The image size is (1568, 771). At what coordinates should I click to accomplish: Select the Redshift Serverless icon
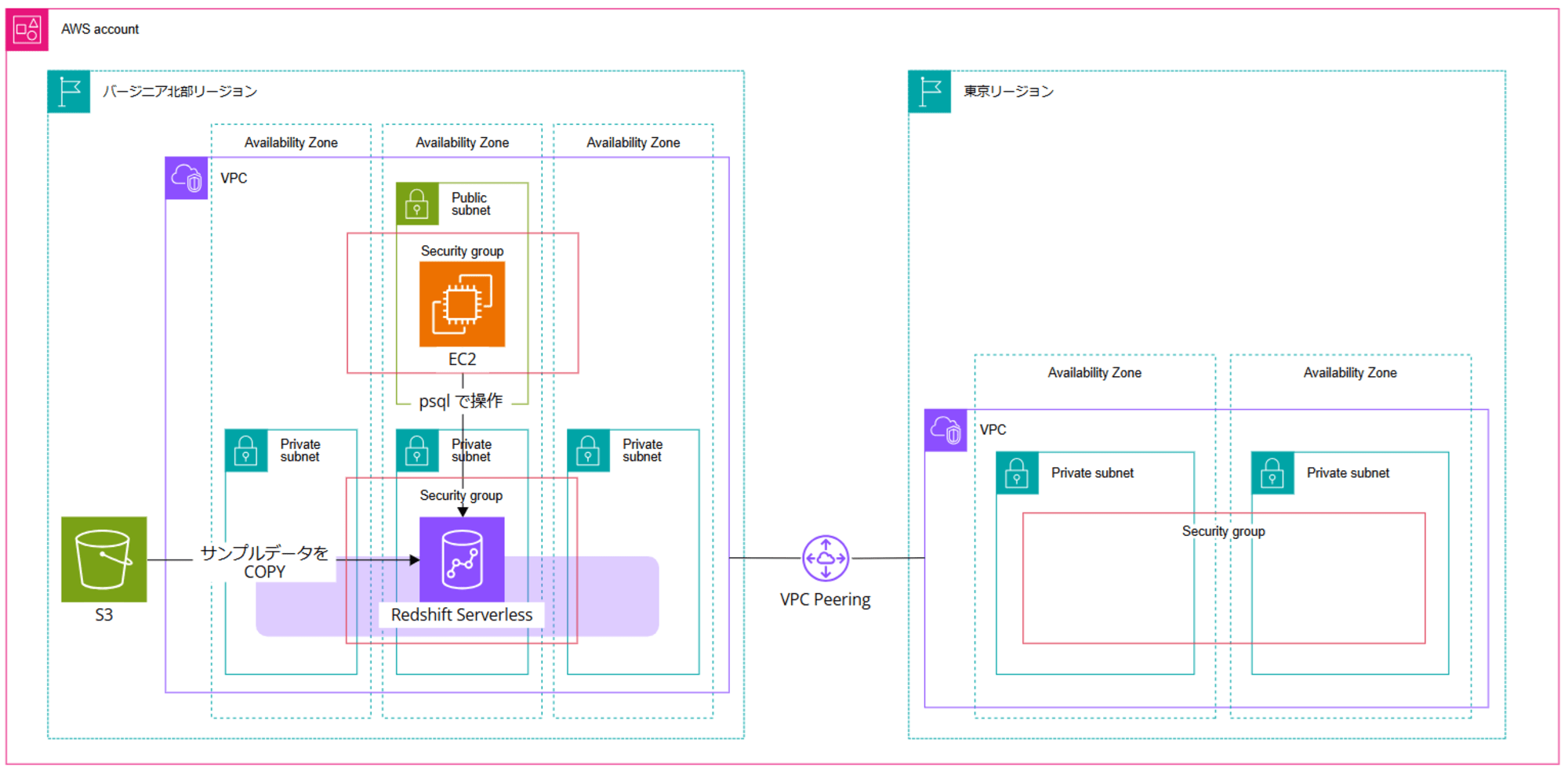(x=463, y=559)
